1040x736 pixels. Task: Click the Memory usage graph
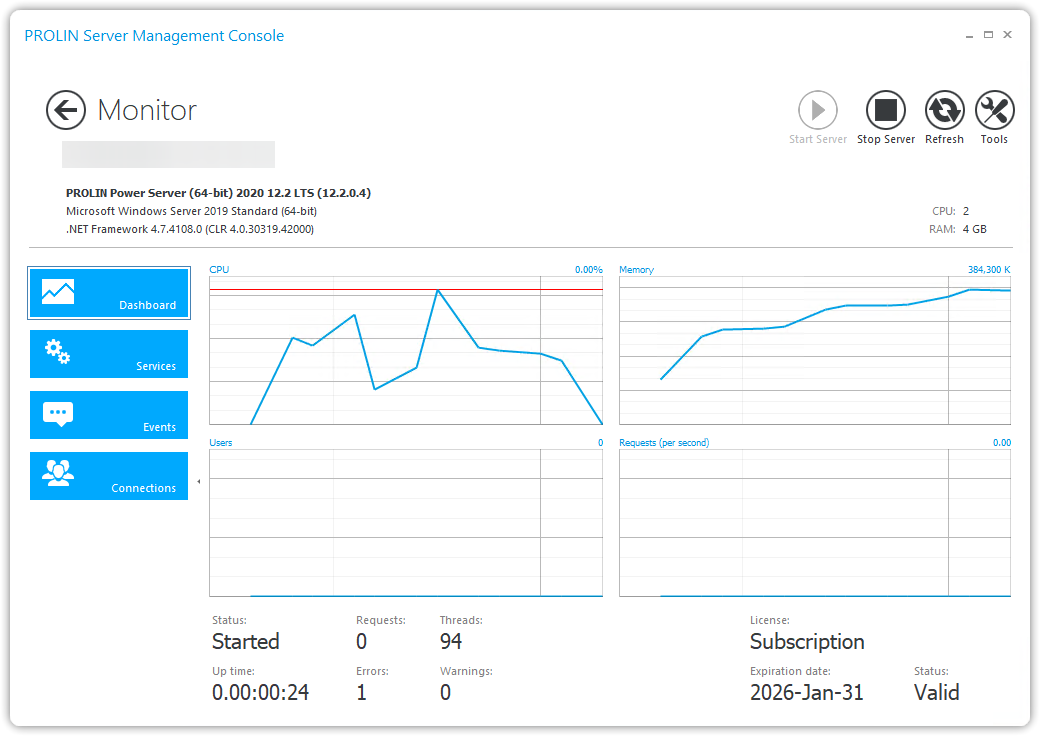coord(815,350)
